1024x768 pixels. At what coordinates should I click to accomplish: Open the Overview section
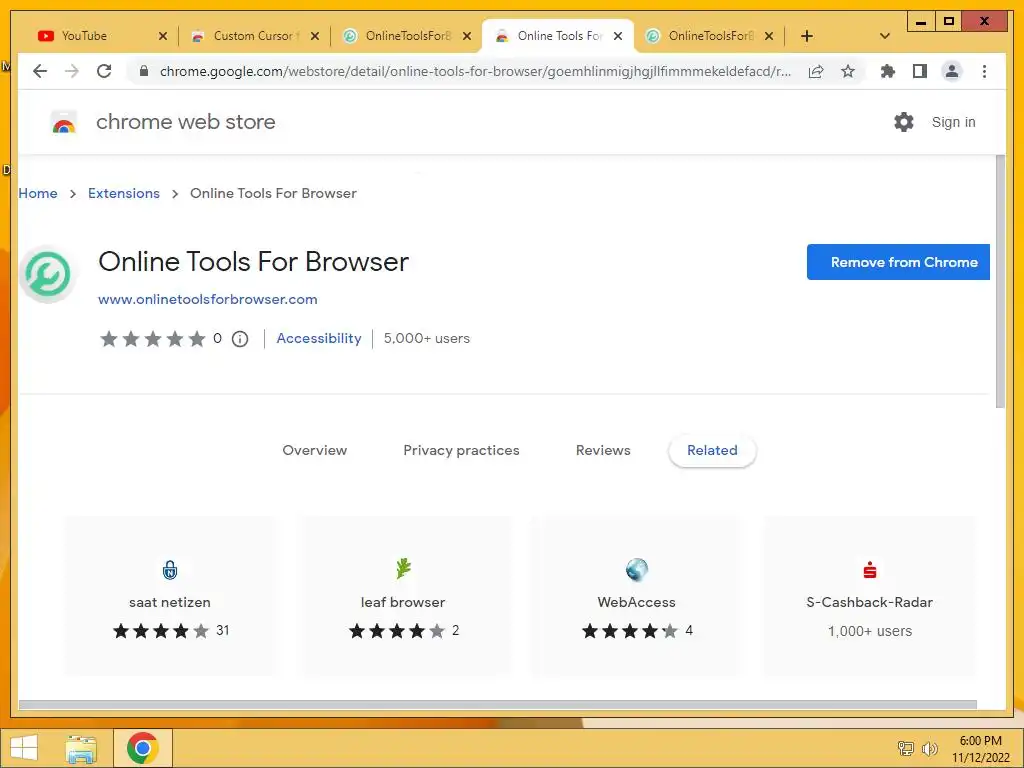click(x=315, y=450)
